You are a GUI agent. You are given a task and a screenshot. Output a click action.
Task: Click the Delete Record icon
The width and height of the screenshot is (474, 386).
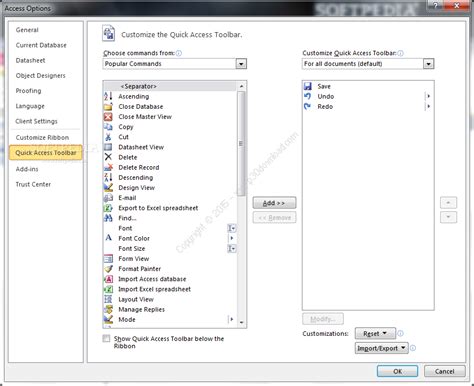(108, 167)
